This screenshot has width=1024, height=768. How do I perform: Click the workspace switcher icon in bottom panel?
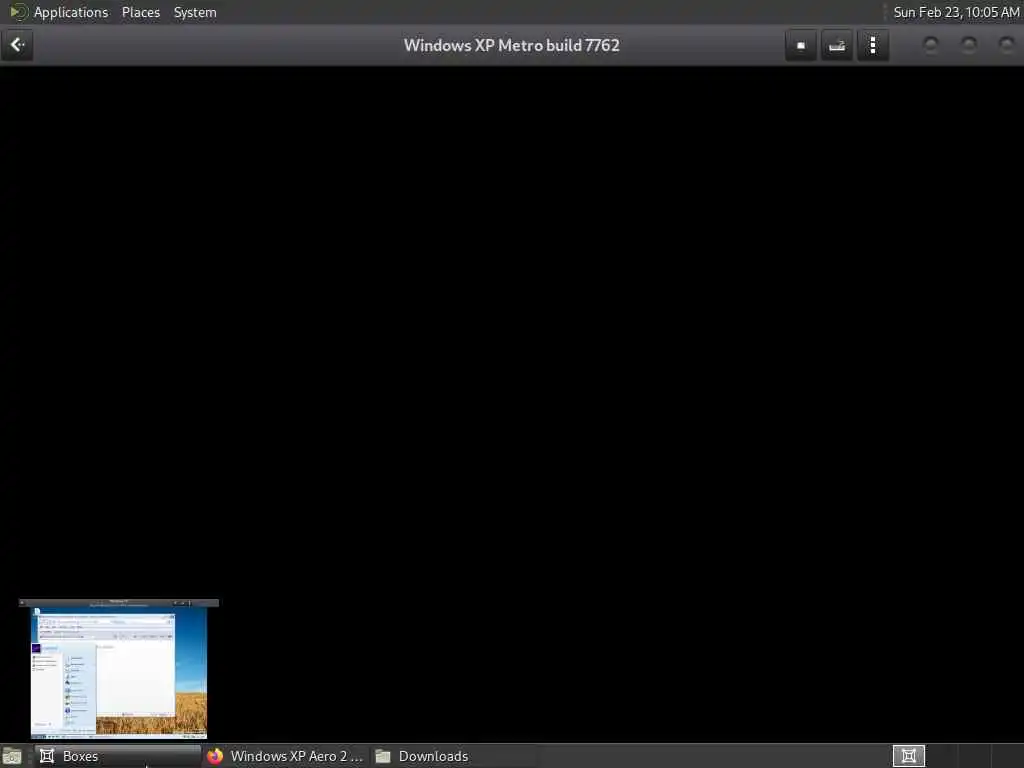[908, 756]
